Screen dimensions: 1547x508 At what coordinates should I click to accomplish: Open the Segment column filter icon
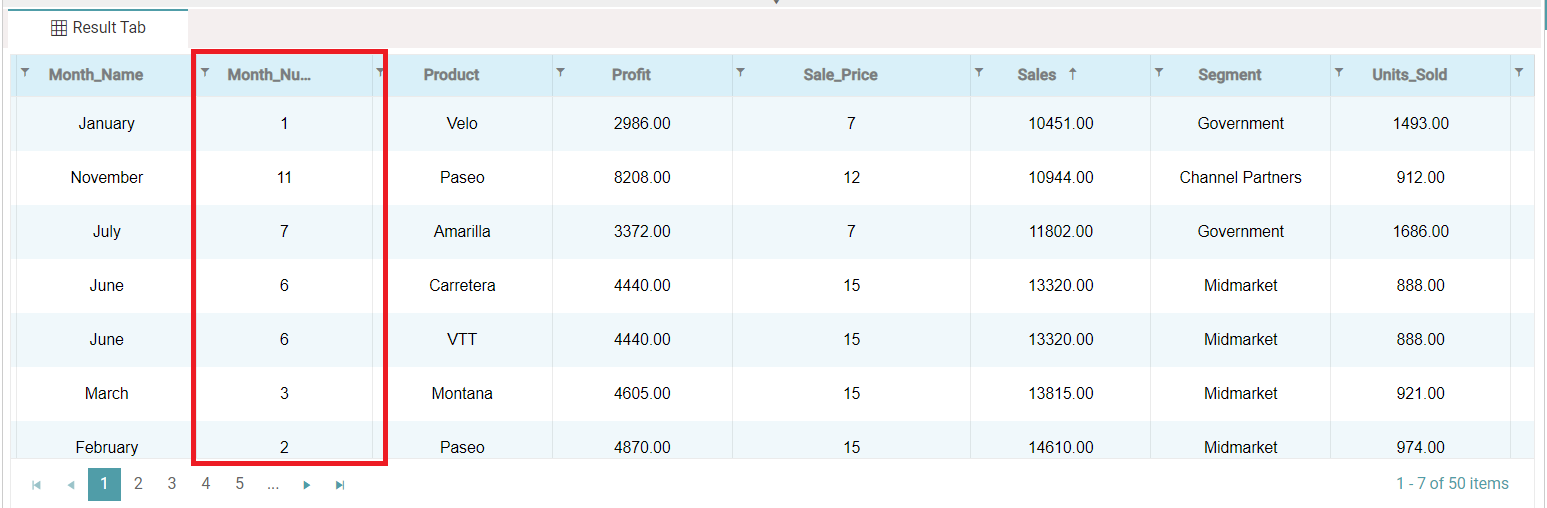click(1158, 72)
